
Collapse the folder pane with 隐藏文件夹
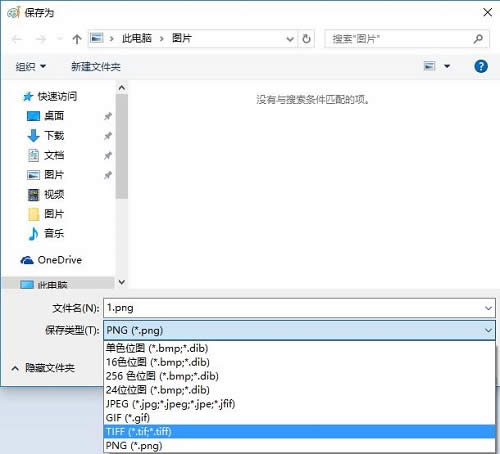pos(43,368)
